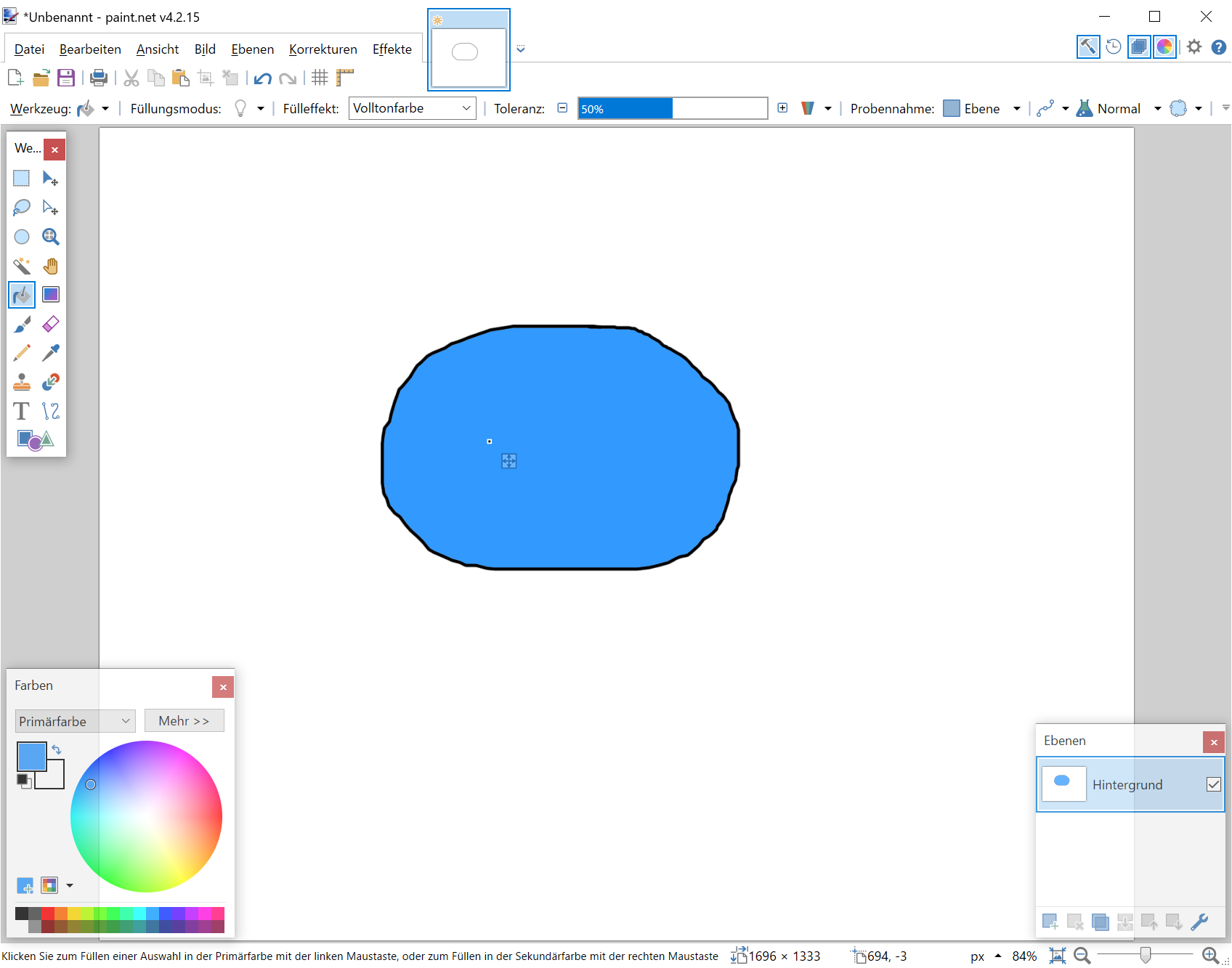Choose the Text tool
Screen dimensions: 1232x968
pyautogui.click(x=22, y=411)
